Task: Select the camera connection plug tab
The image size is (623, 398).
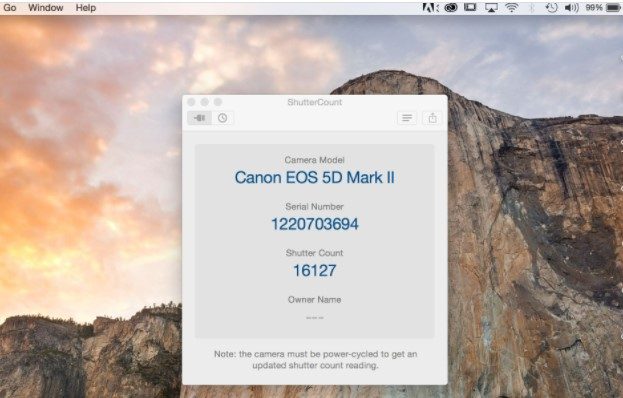Action: point(199,118)
